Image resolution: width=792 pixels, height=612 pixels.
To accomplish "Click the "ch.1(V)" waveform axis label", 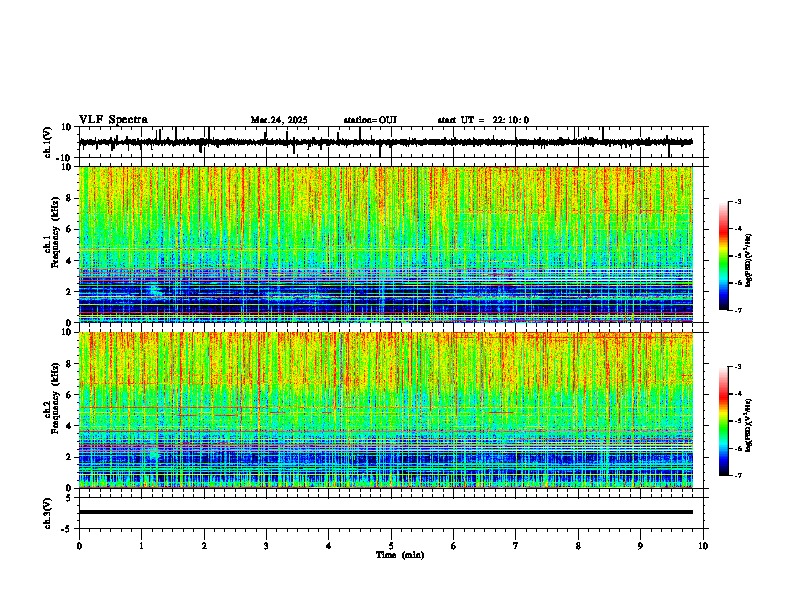I will point(48,142).
